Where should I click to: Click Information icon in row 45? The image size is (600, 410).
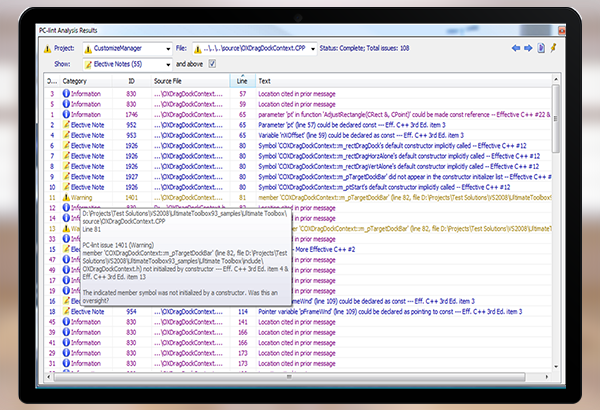pos(66,322)
